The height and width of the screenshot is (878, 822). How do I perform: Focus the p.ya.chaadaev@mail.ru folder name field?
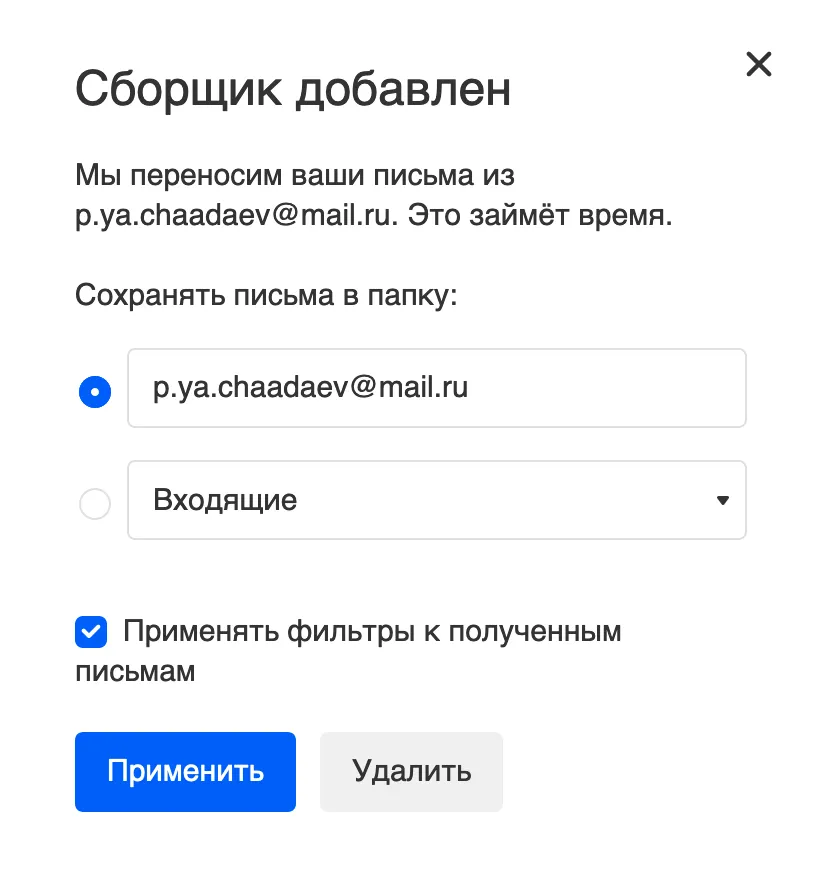tap(437, 388)
